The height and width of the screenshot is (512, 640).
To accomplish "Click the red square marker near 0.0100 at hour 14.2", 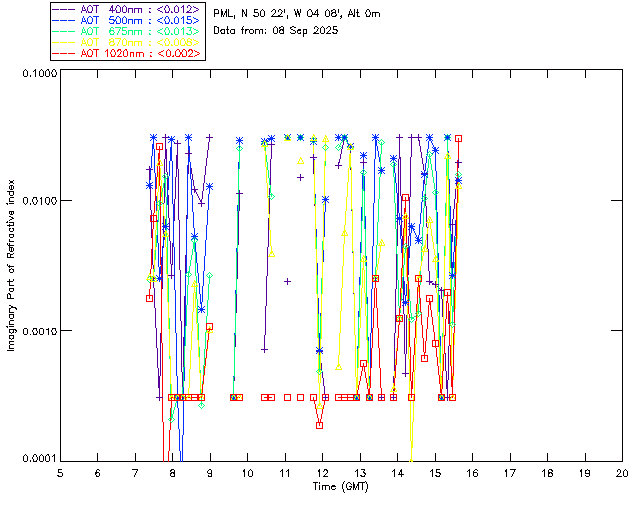I will (x=405, y=198).
